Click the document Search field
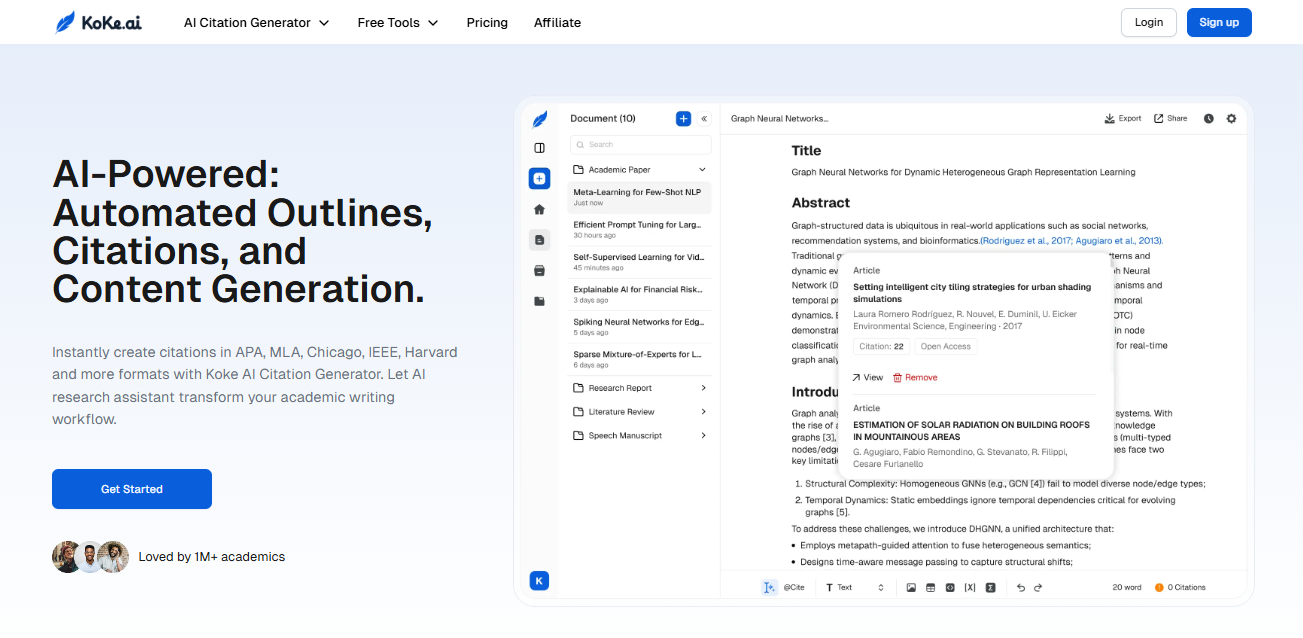1303x638 pixels. tap(640, 145)
